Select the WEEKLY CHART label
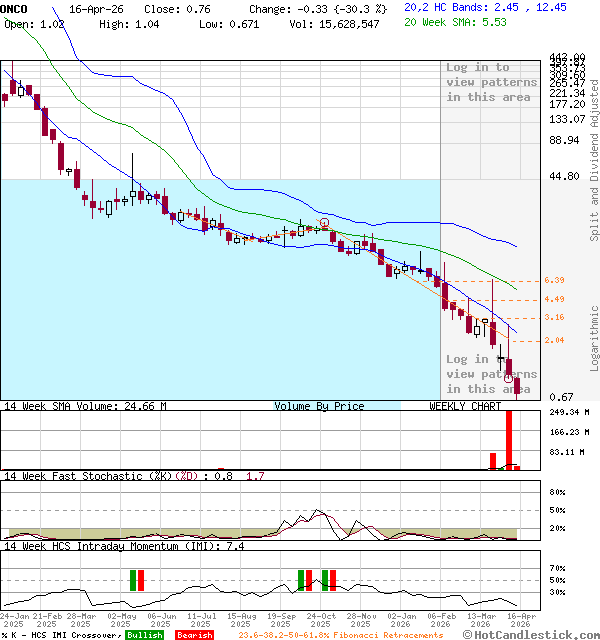This screenshot has width=600, height=640. point(465,406)
